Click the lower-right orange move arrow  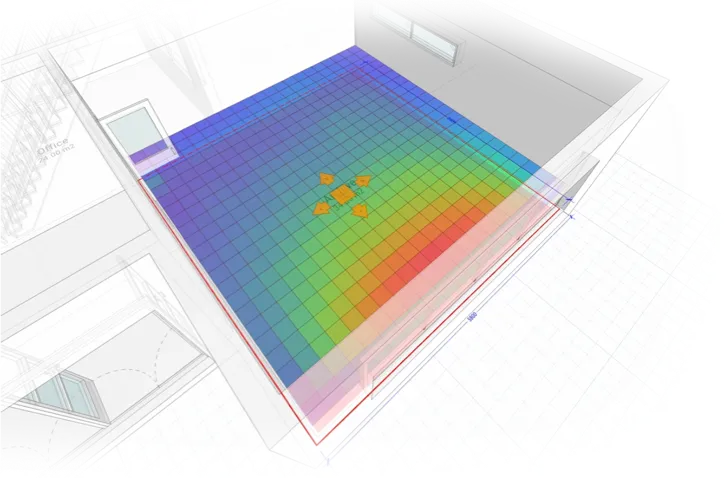click(360, 211)
